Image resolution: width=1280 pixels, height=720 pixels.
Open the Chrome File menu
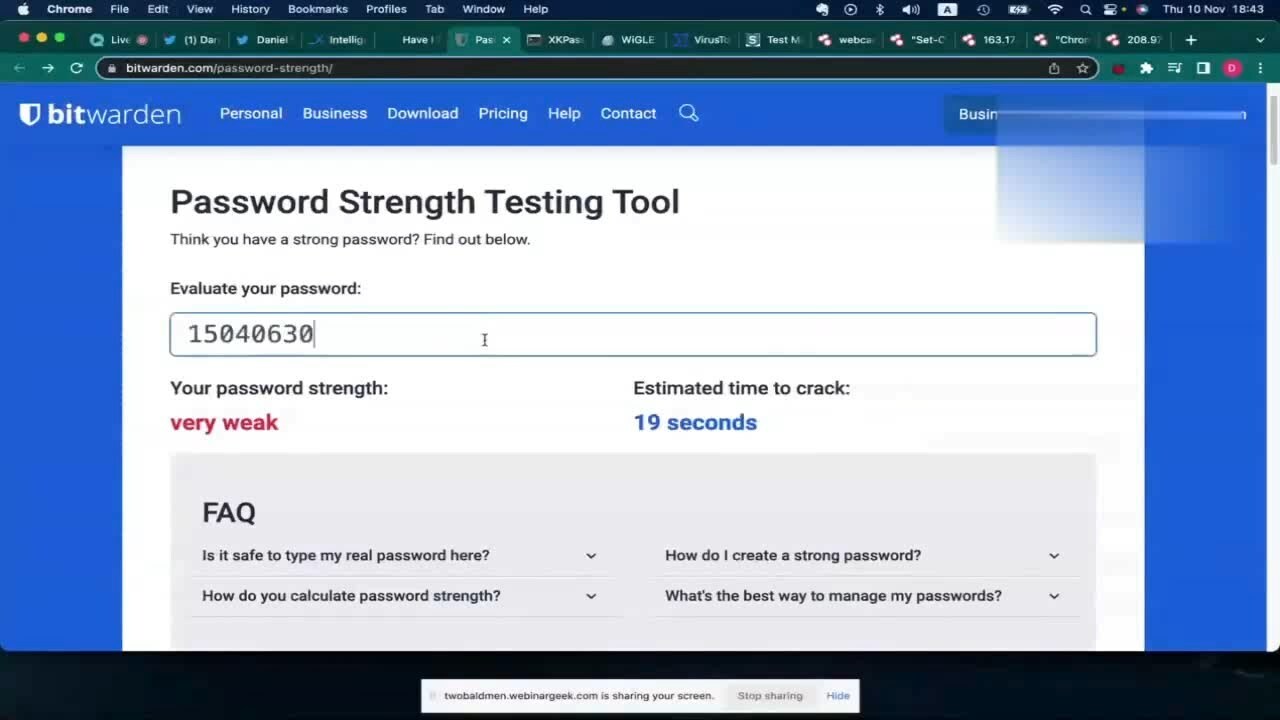click(x=119, y=9)
